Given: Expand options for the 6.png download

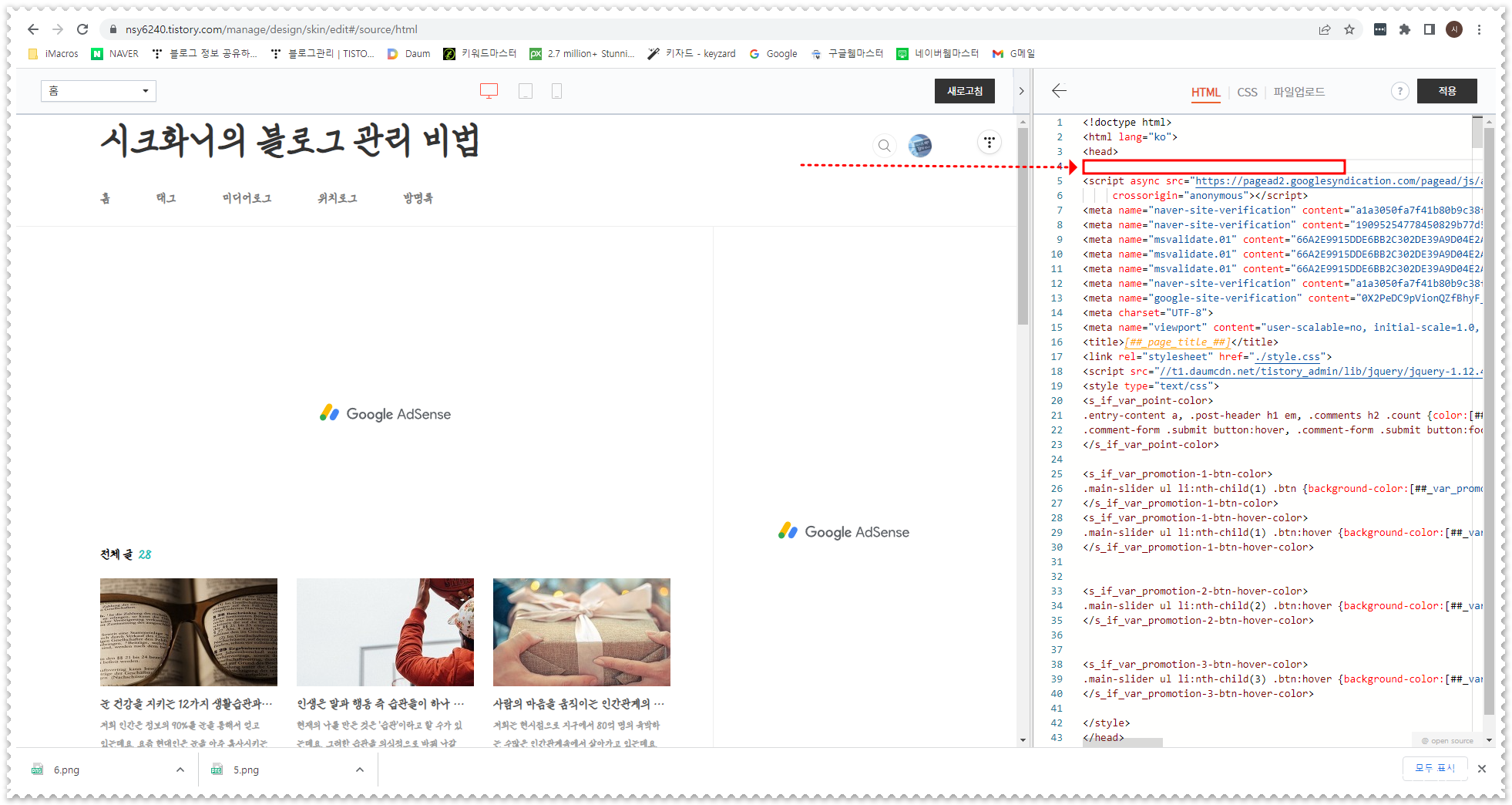Looking at the screenshot, I should [x=180, y=770].
